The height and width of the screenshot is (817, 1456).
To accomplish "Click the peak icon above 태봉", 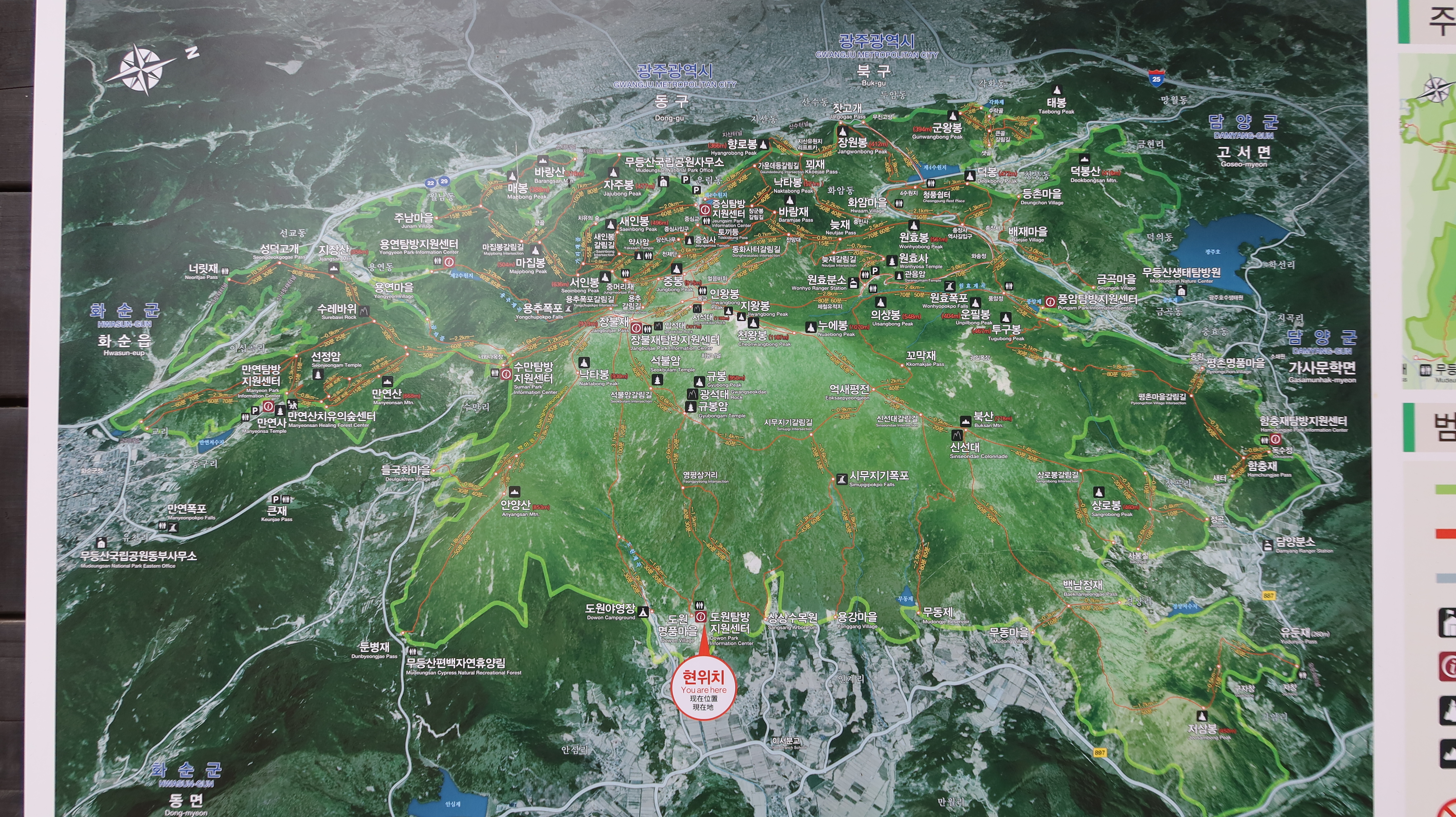I will (x=1056, y=90).
